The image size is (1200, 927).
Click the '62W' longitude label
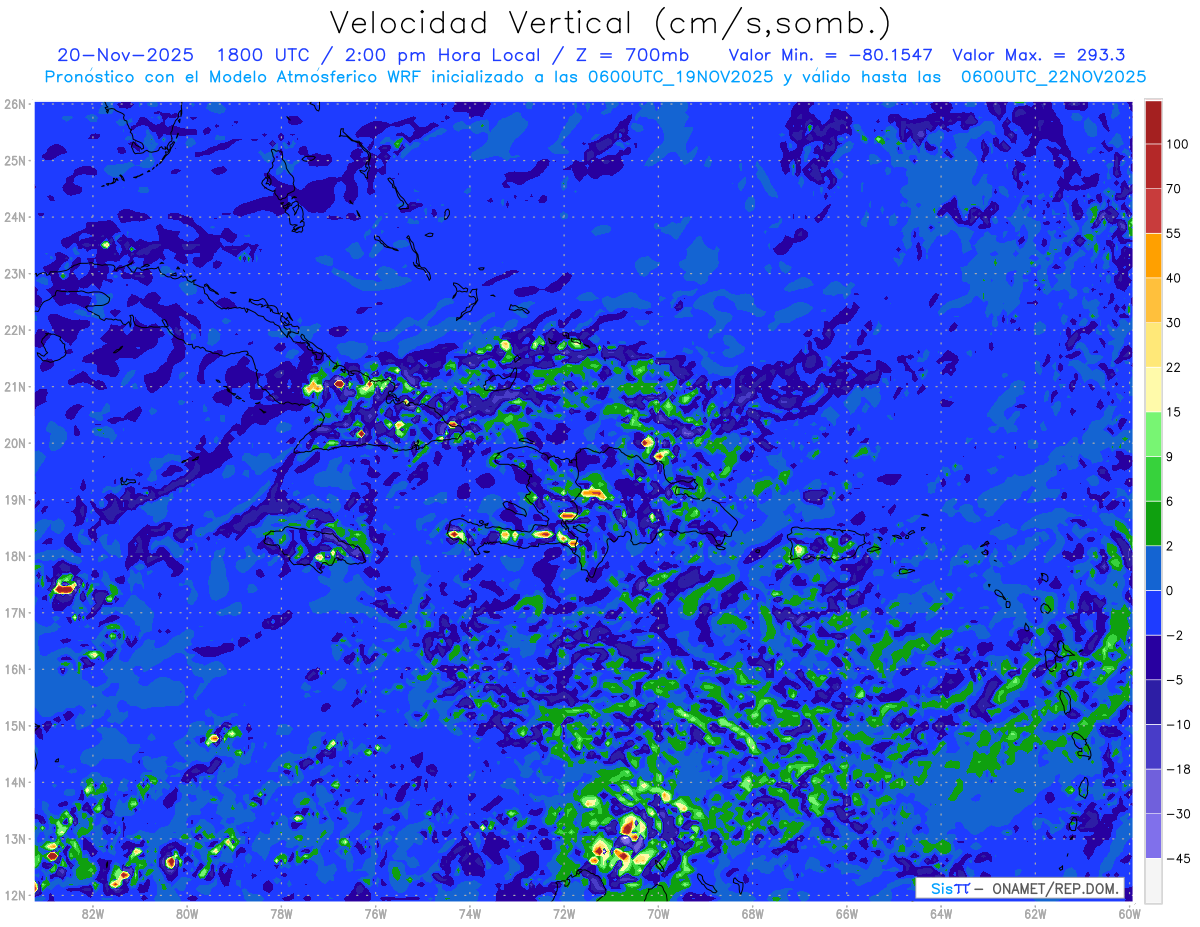tap(1035, 913)
